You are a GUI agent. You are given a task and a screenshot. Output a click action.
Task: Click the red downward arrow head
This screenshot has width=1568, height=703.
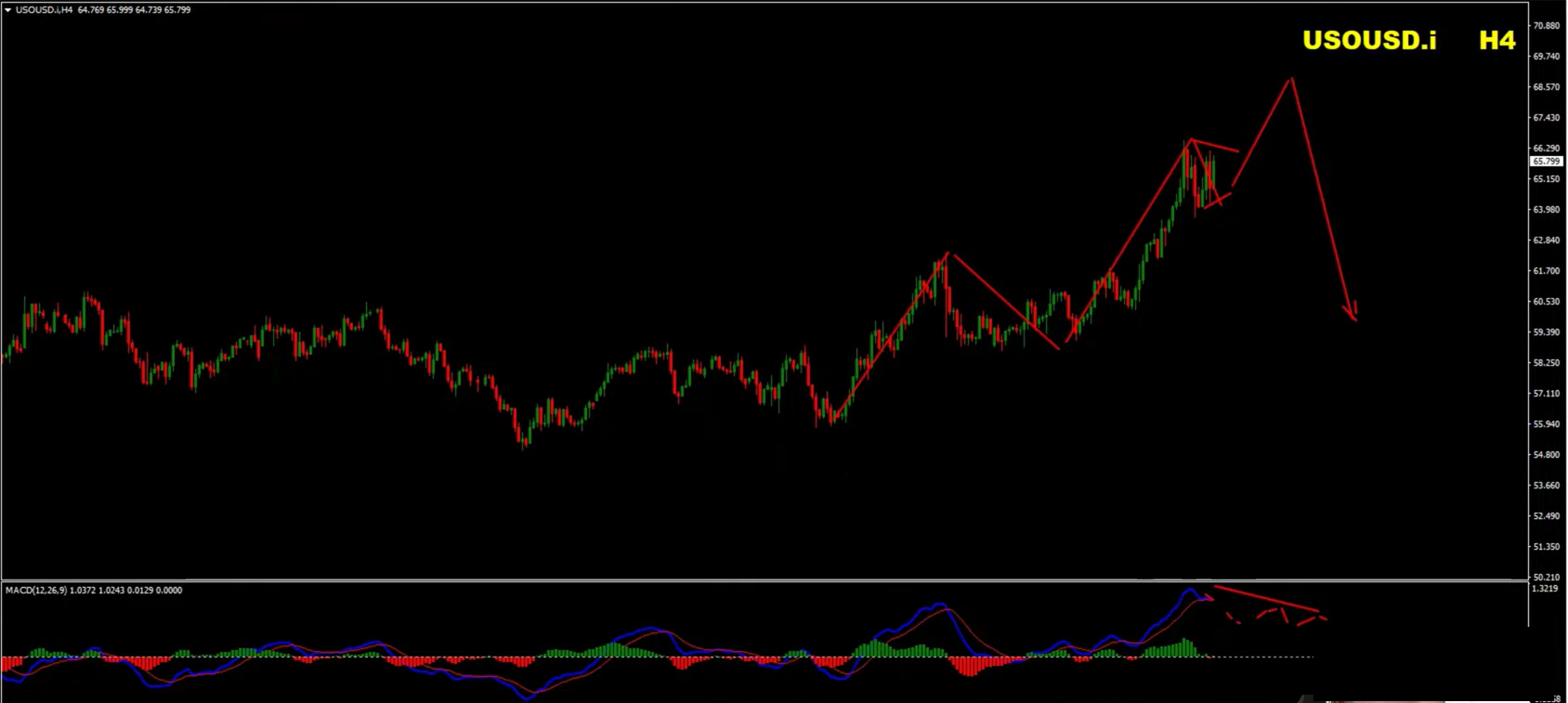click(x=1354, y=316)
